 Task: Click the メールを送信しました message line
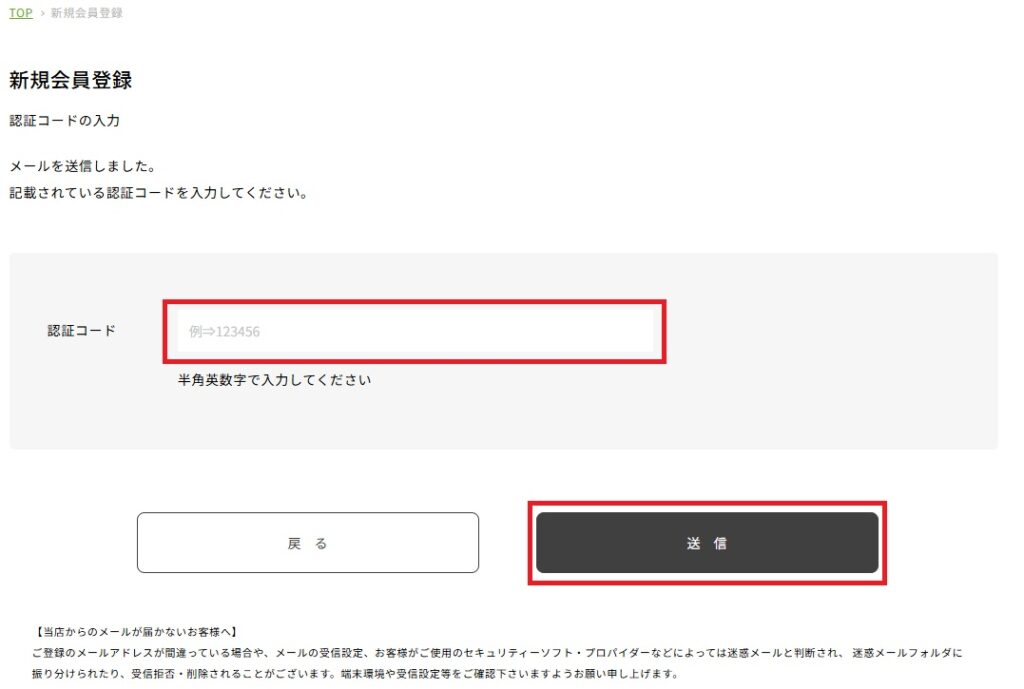[83, 167]
